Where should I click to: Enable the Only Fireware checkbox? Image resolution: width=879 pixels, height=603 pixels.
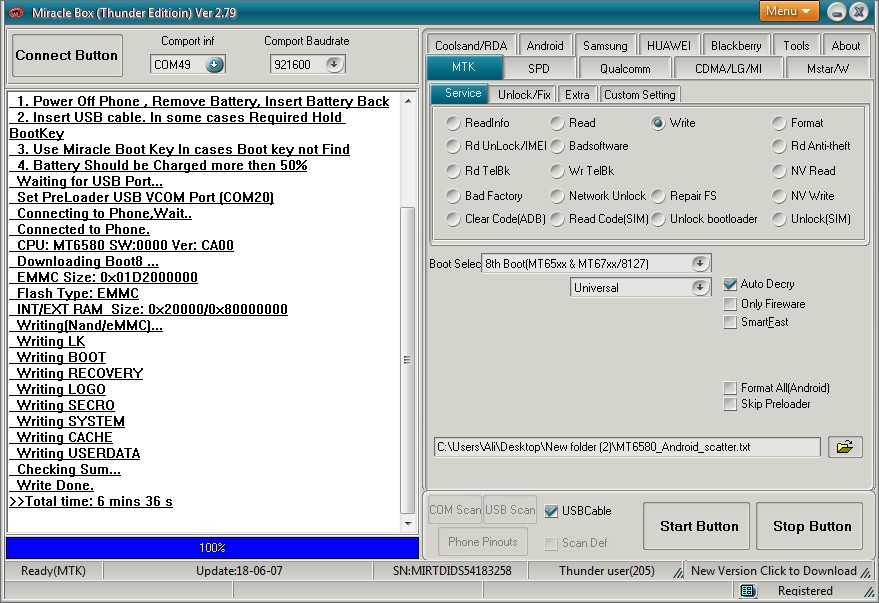730,304
